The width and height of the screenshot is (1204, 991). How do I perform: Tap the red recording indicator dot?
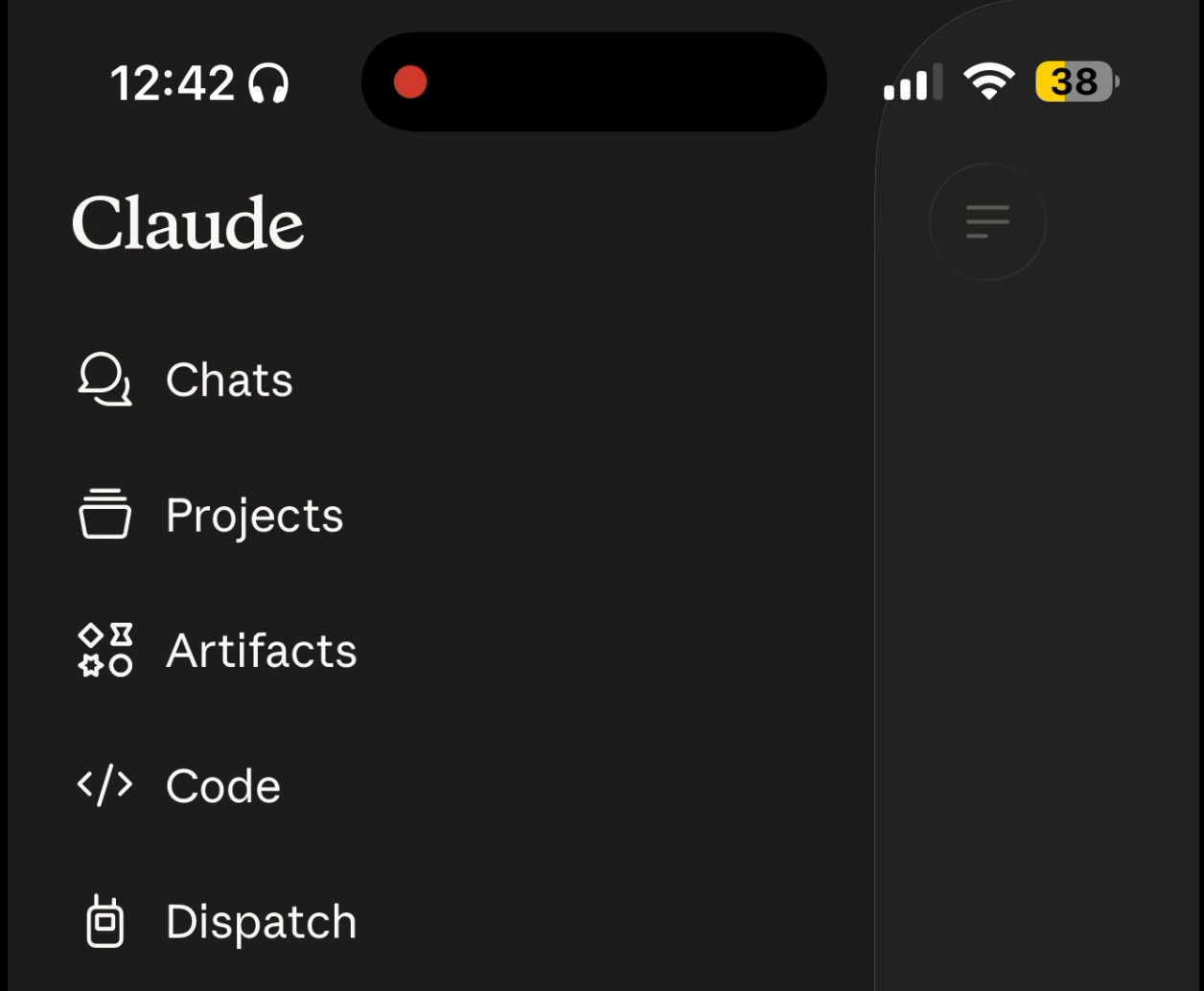410,82
